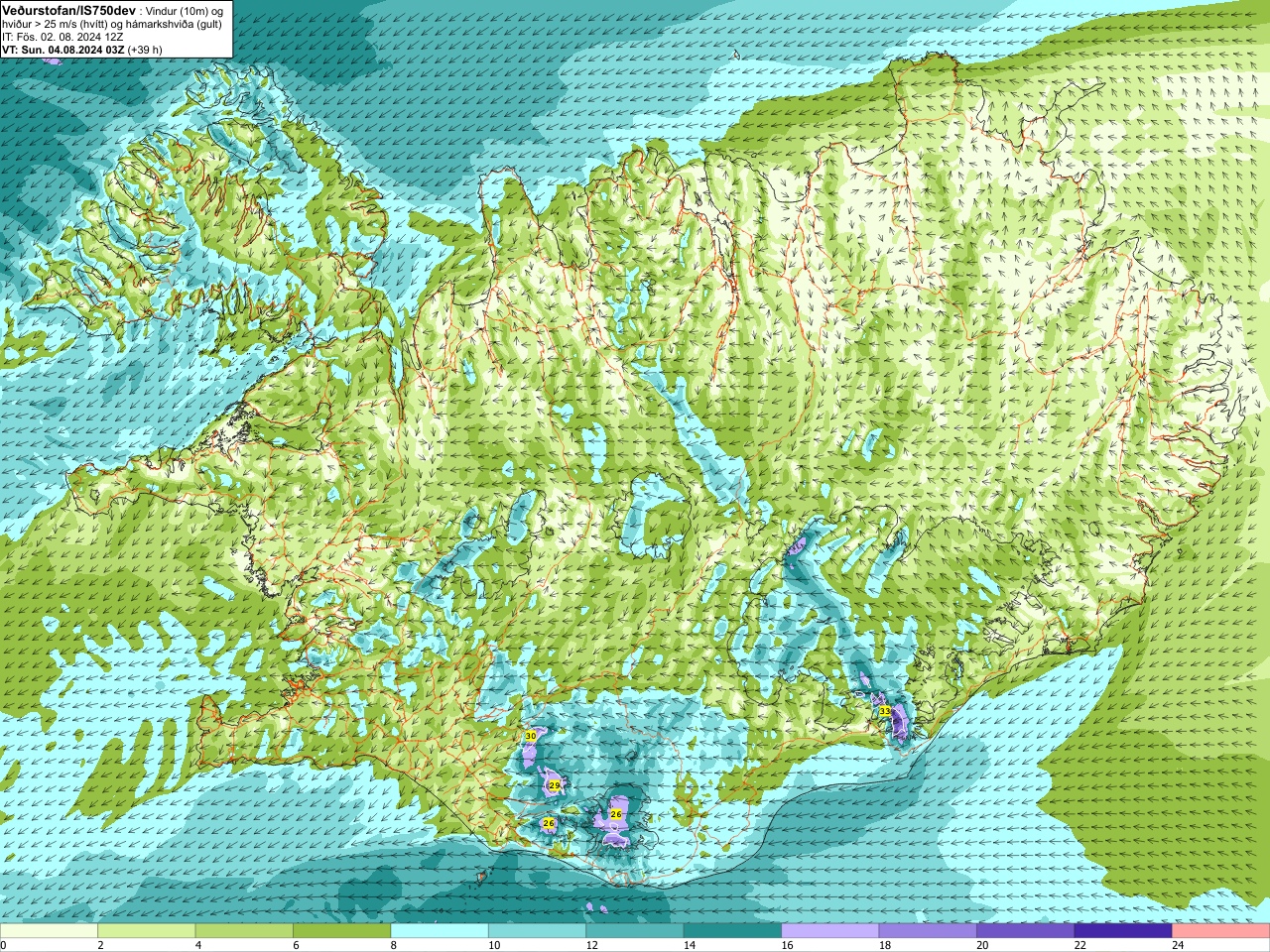The image size is (1270, 952).
Task: Select the bright cyan 8–10 m/s legend swatch
Action: 440,931
